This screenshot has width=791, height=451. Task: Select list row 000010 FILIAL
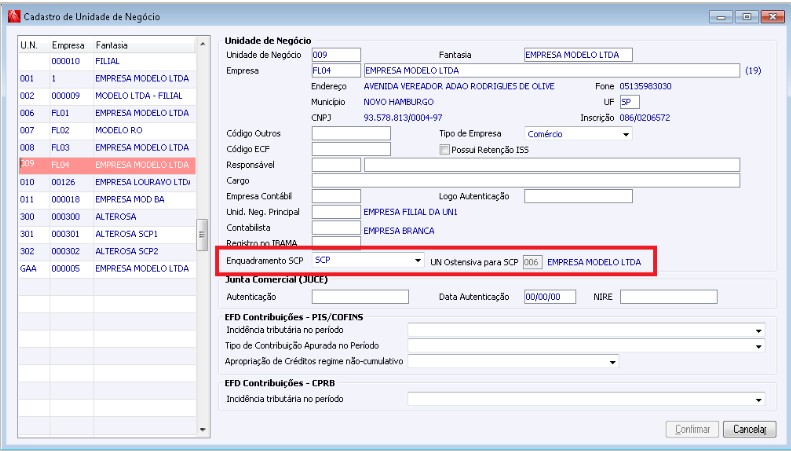(x=107, y=61)
